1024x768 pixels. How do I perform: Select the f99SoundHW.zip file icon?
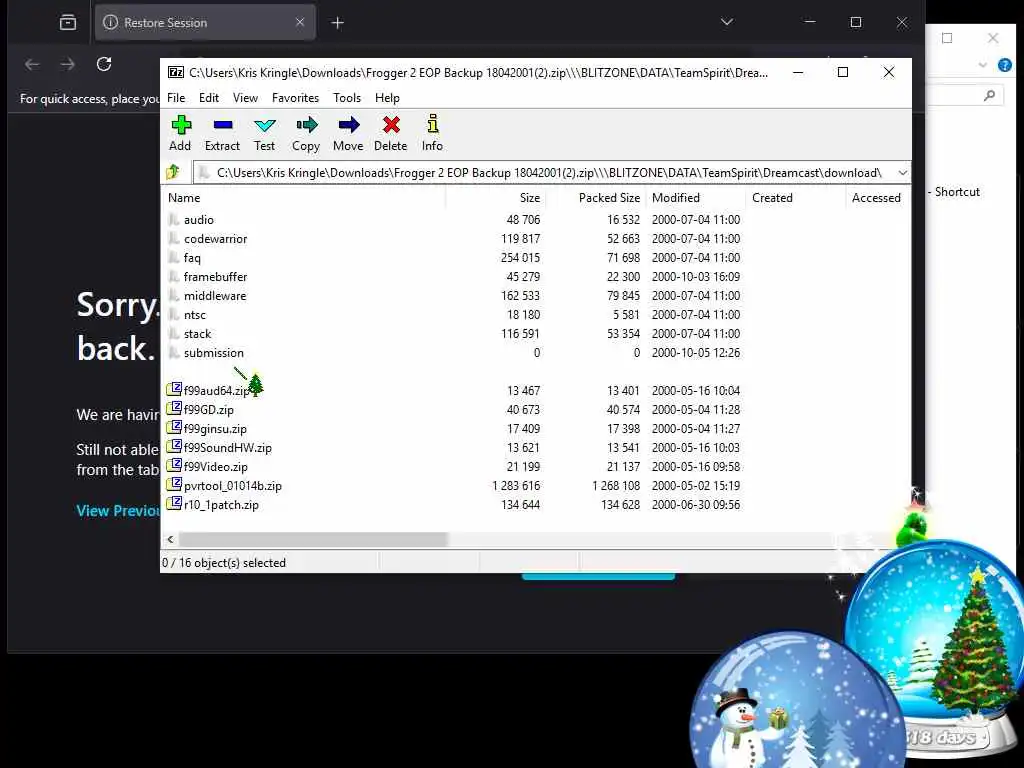[x=174, y=447]
